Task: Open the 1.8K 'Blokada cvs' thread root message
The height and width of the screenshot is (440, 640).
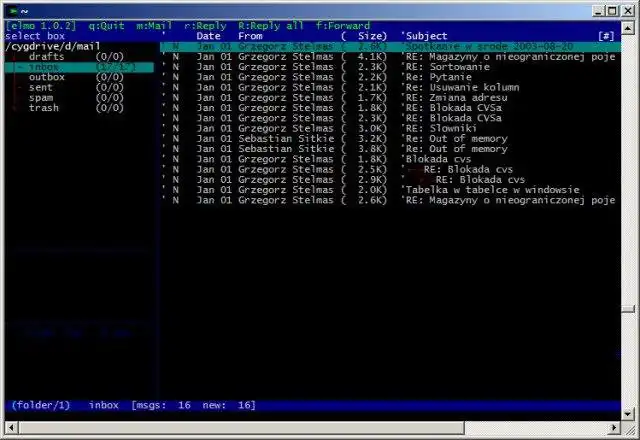Action: tap(390, 159)
